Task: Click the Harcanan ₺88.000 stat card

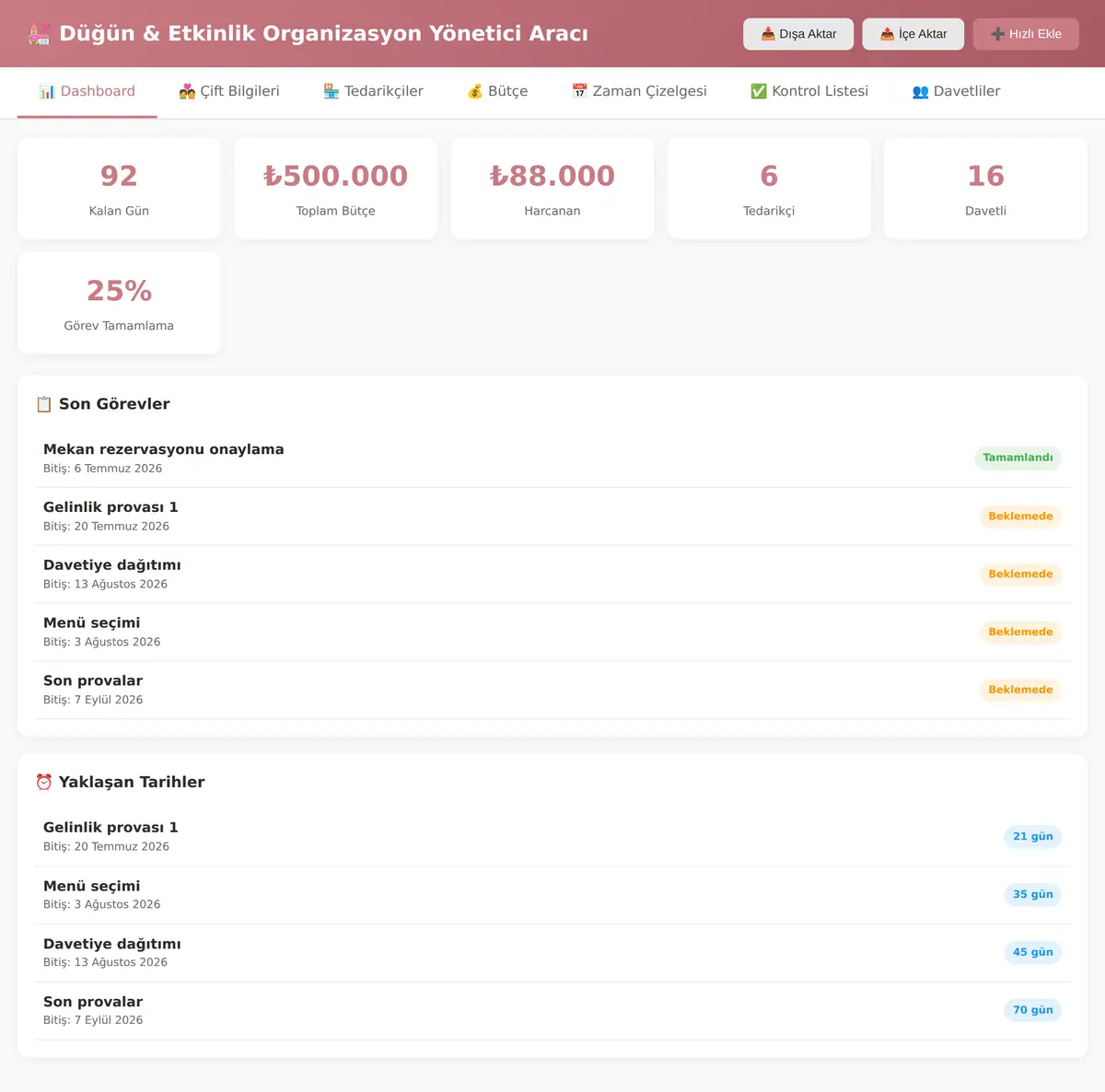Action: coord(552,189)
